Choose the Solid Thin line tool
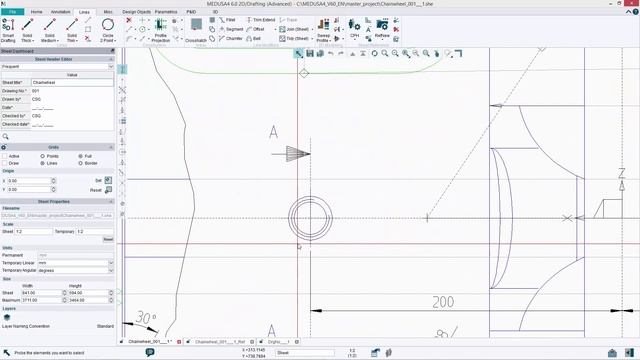The height and width of the screenshot is (360, 640). point(72,30)
